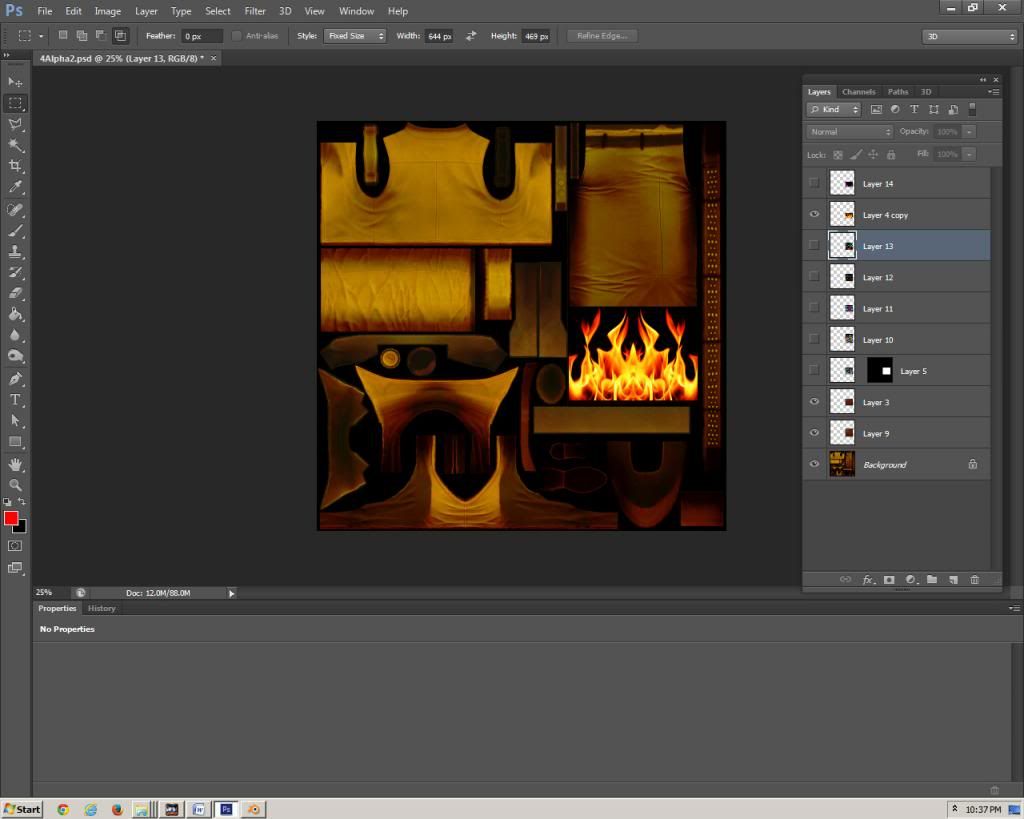Select the Zoom tool in toolbar
The height and width of the screenshot is (819, 1024).
tap(15, 485)
